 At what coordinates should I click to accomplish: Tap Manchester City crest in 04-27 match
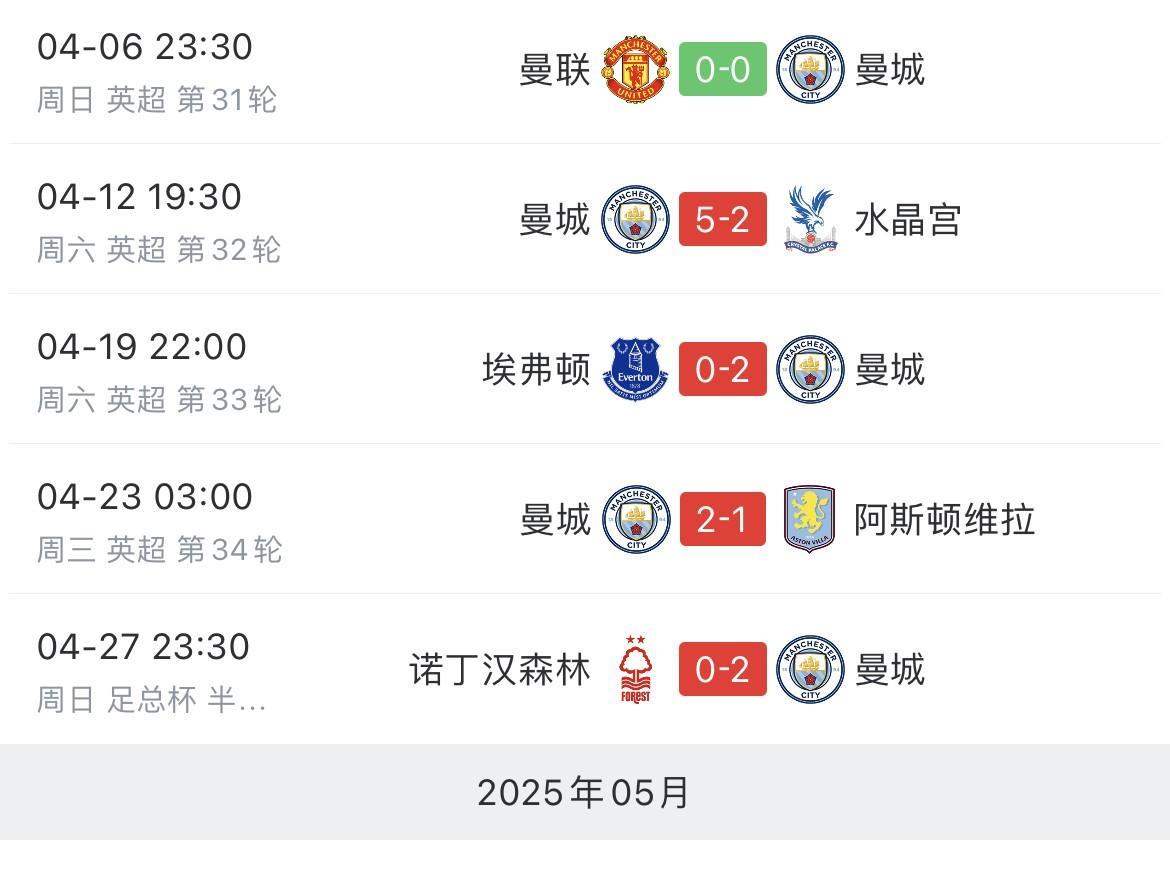(x=810, y=669)
